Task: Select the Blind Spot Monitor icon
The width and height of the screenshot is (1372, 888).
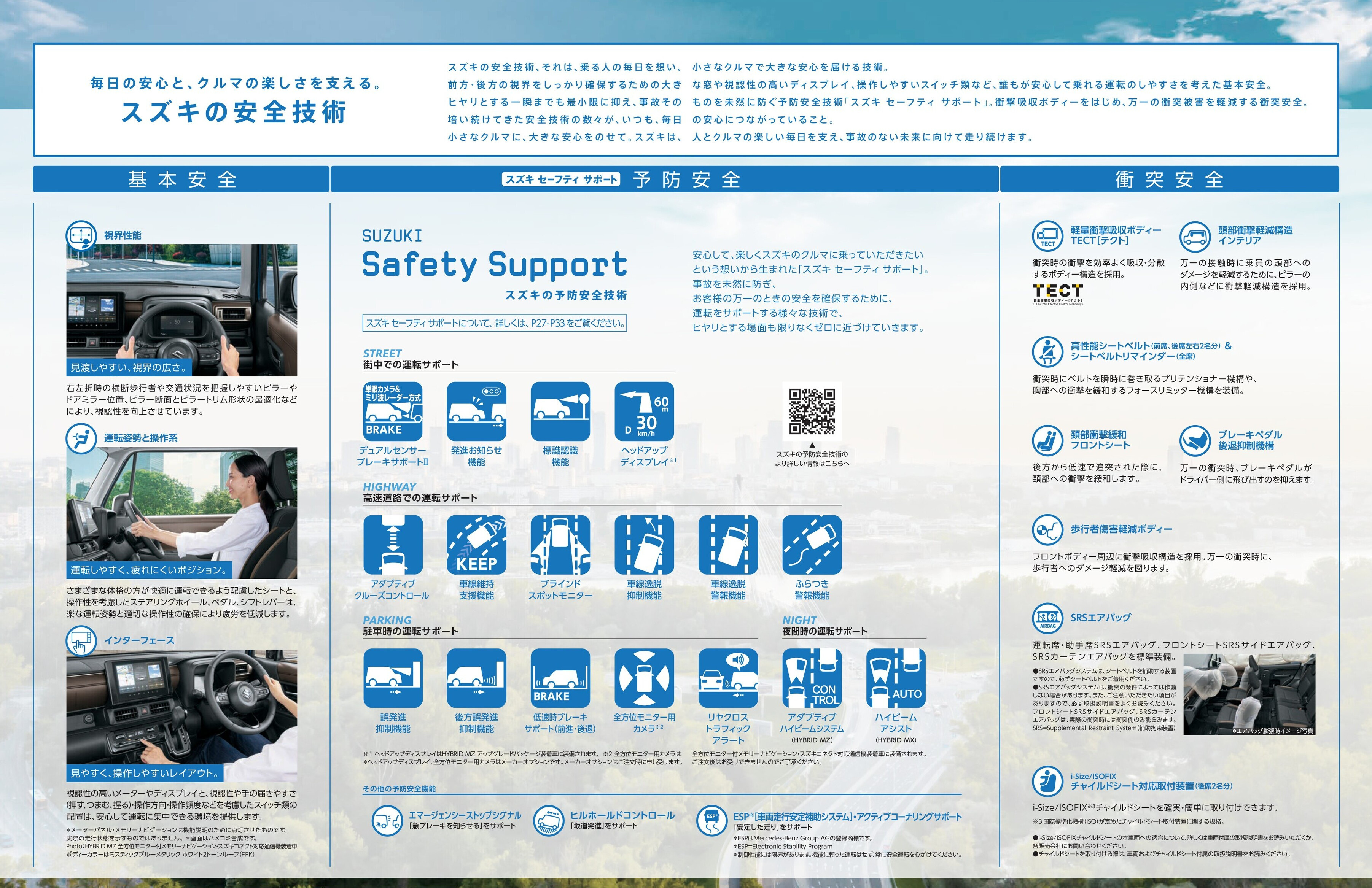Action: click(560, 545)
